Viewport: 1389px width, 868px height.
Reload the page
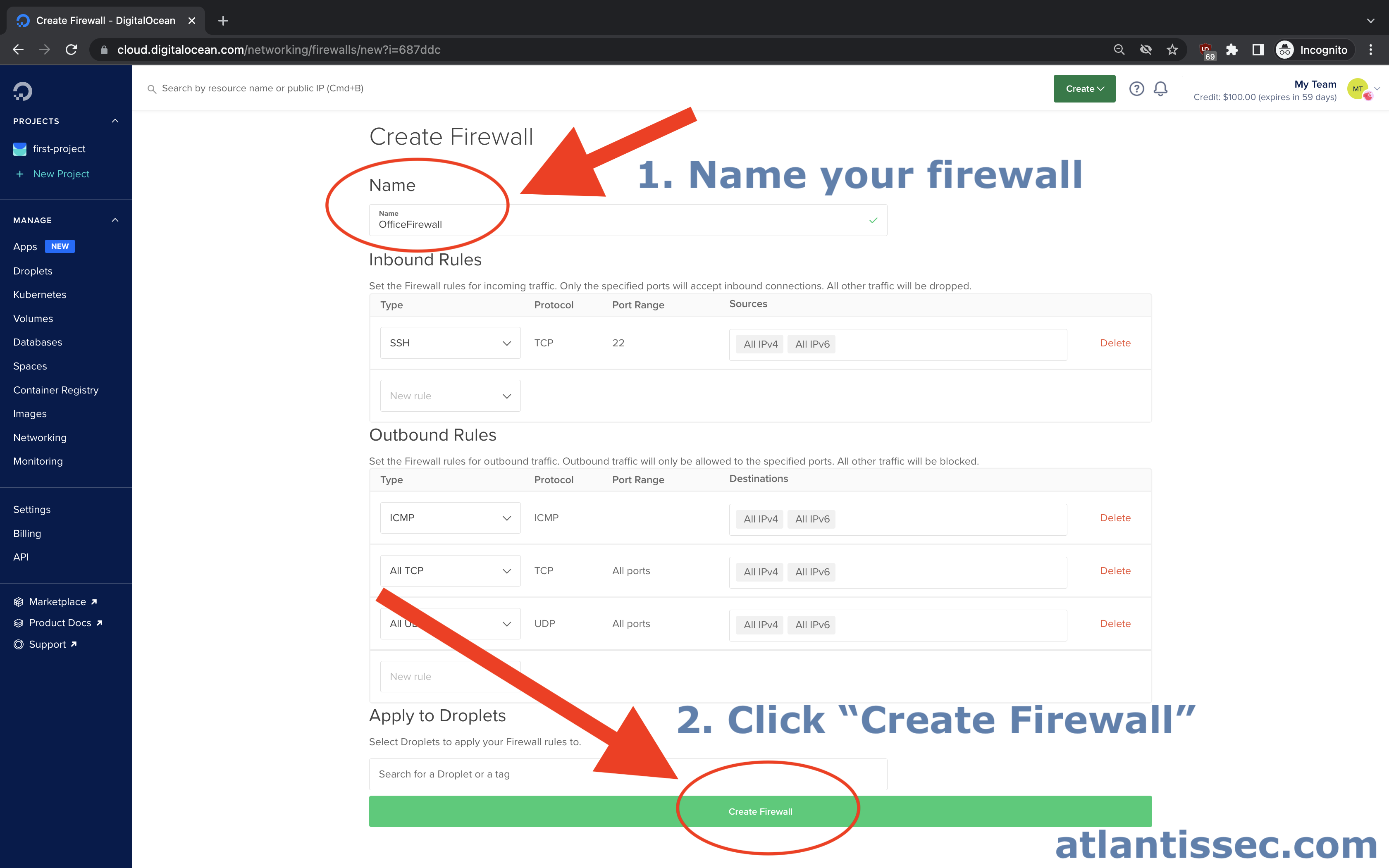pos(71,50)
